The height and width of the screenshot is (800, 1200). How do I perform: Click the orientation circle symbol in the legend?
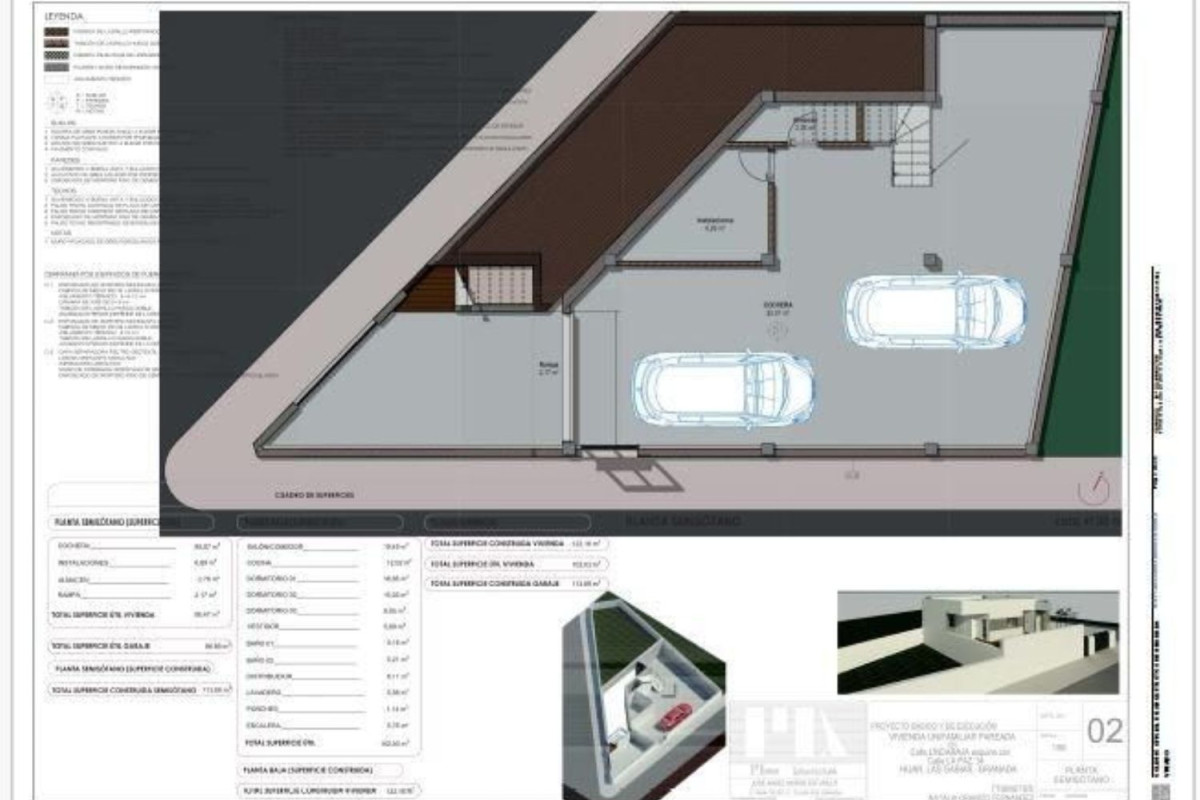click(60, 101)
